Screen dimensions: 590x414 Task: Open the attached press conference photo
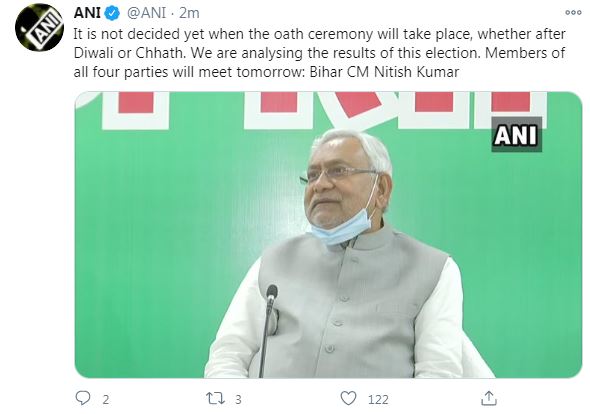tap(328, 234)
